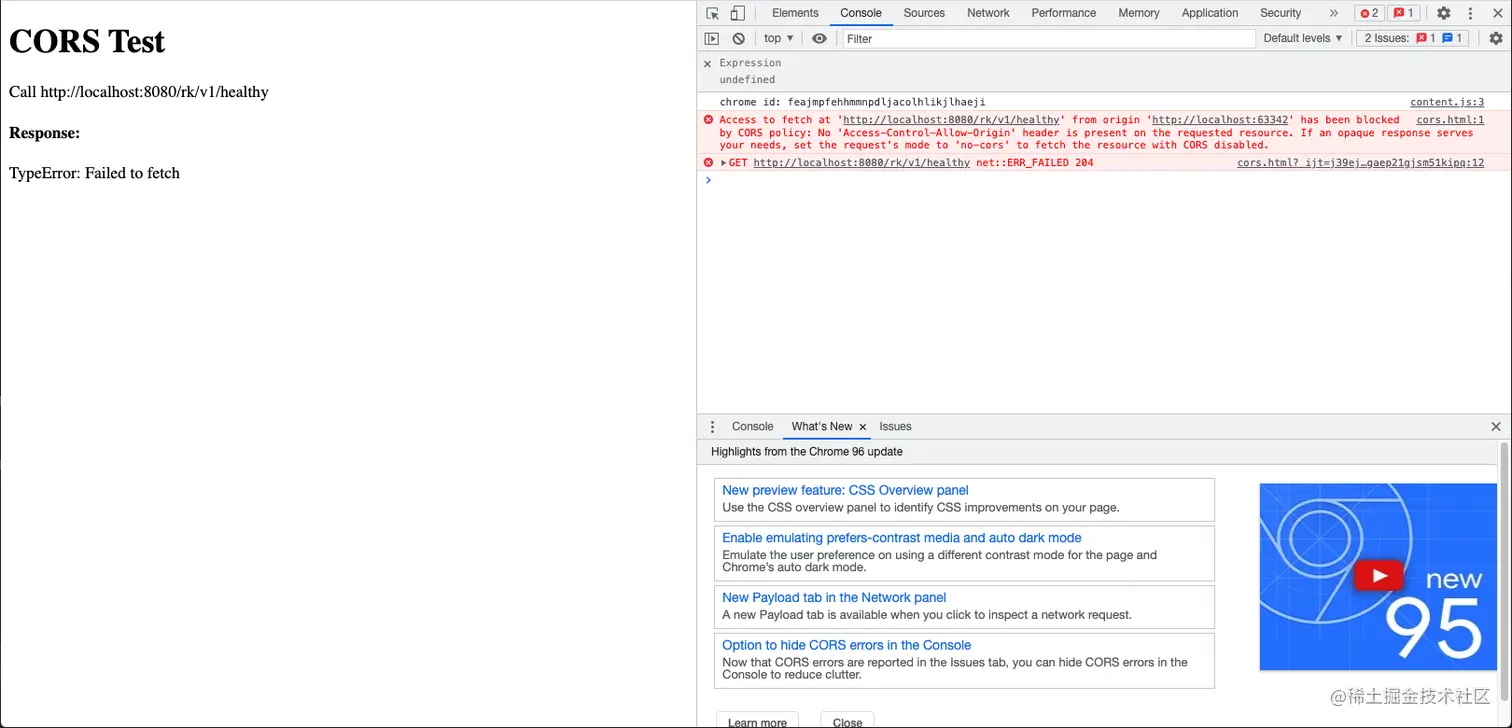
Task: Click the origin localhost:63342 link in the error
Action: point(1220,119)
